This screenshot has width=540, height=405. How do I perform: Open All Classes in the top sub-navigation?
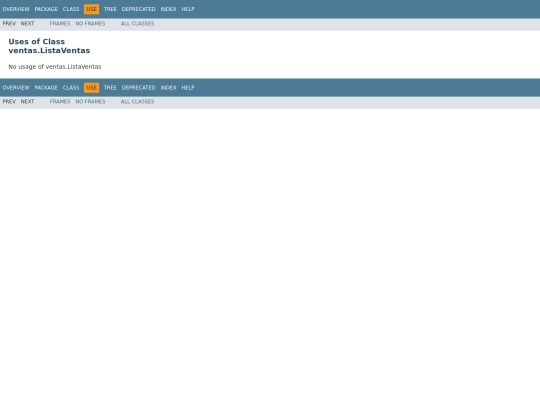(x=137, y=24)
